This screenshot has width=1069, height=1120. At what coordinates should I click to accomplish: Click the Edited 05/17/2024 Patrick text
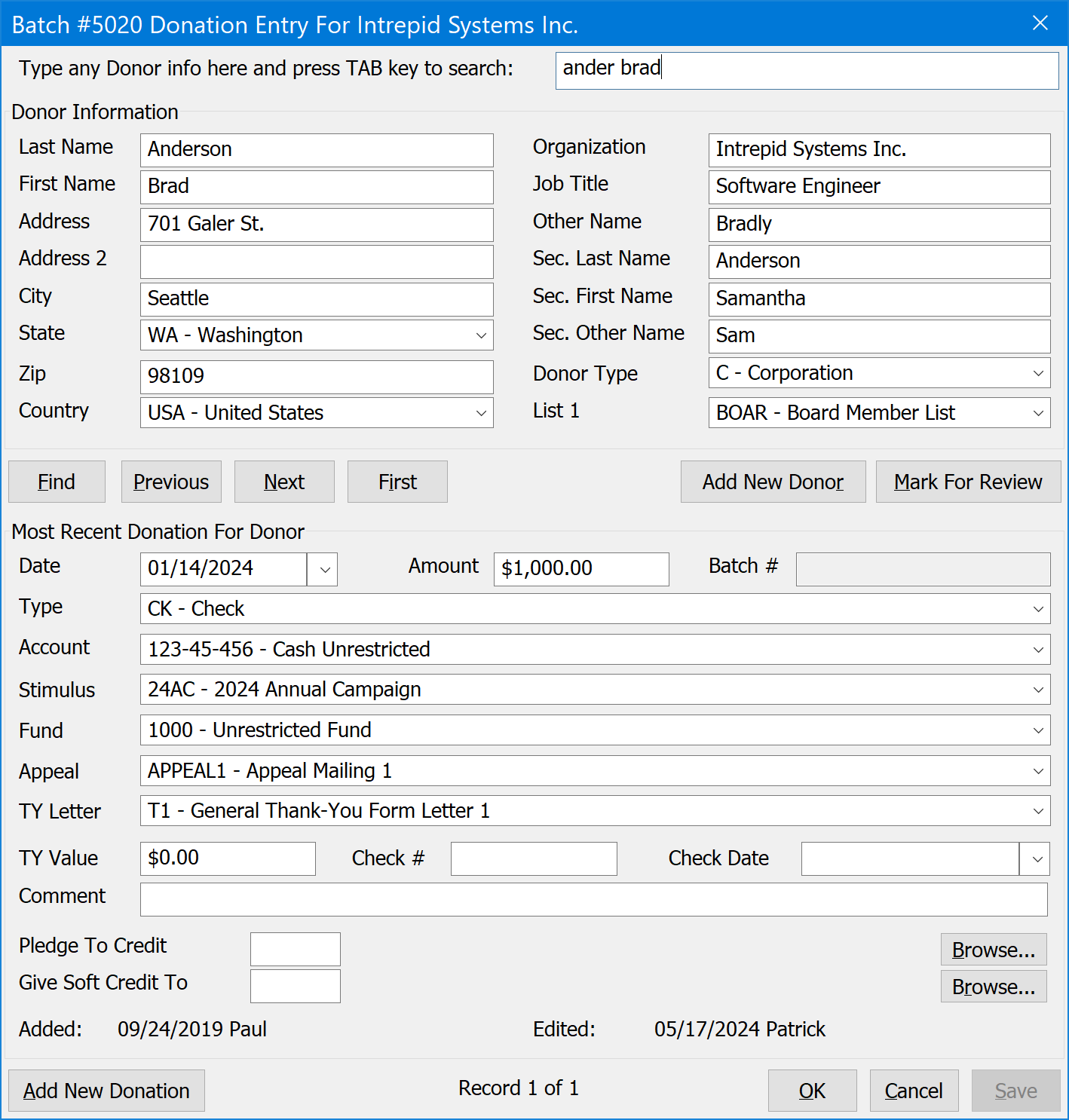click(679, 1029)
